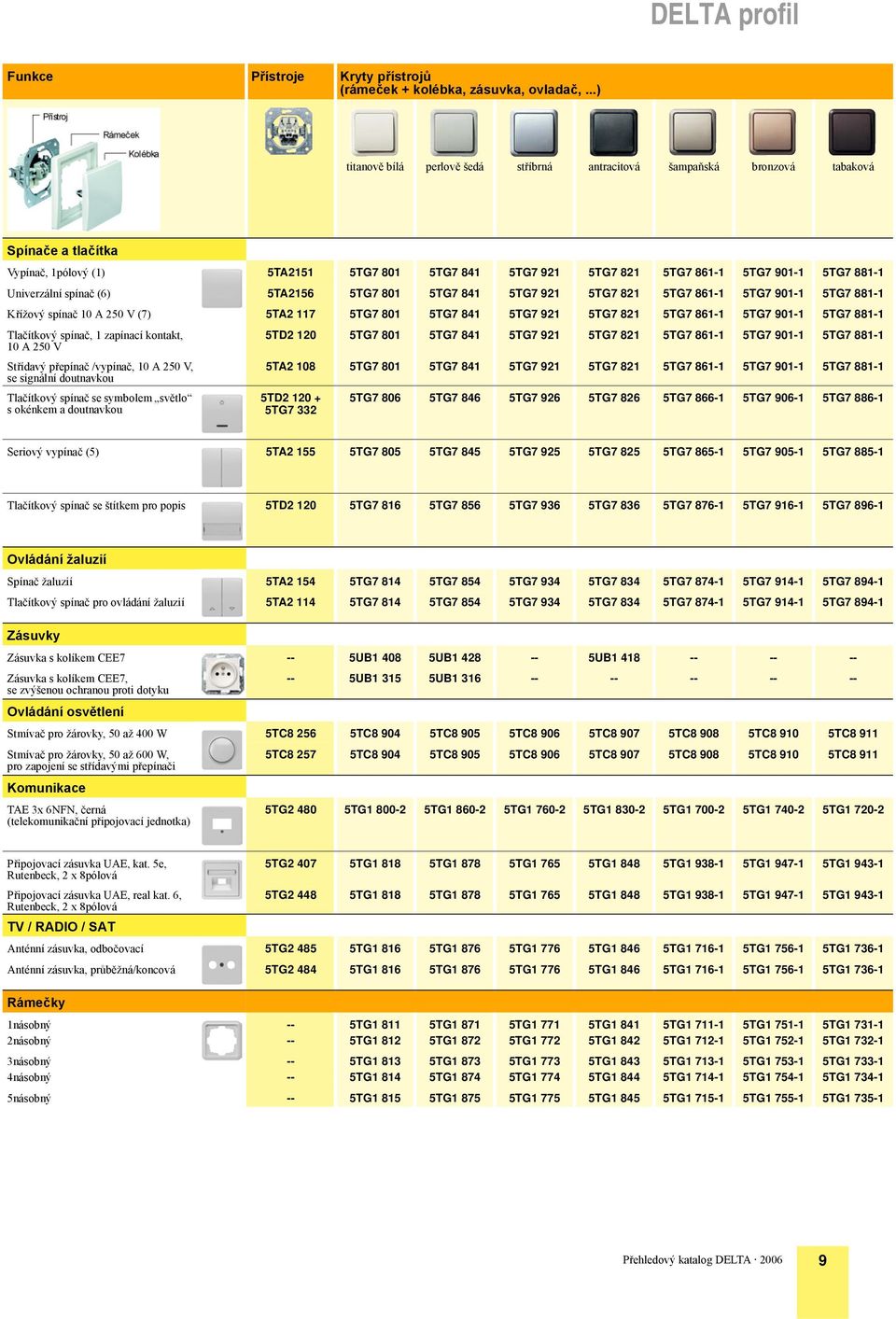
Task: Select the tabaková cover image
Action: 853,133
